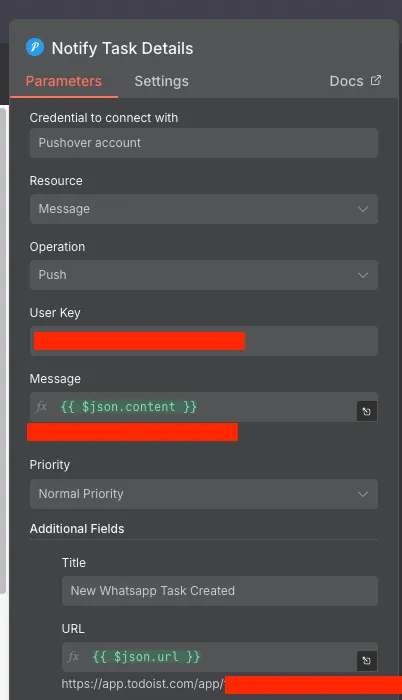Click the Push option in Operation field
Image resolution: width=402 pixels, height=700 pixels.
pos(52,275)
